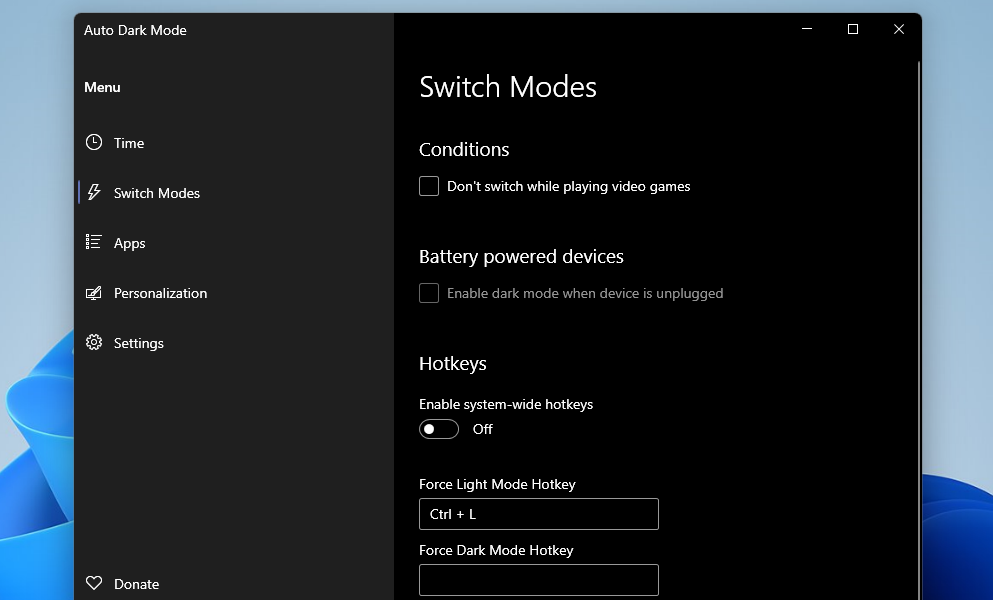Viewport: 993px width, 600px height.
Task: Enable don't switch while playing video games
Action: [428, 186]
